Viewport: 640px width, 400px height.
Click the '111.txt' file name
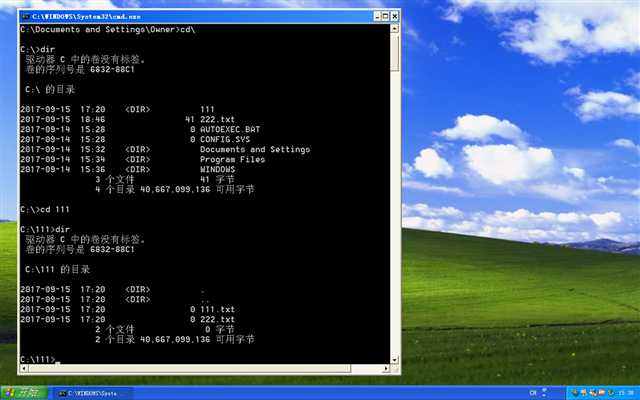click(x=217, y=309)
